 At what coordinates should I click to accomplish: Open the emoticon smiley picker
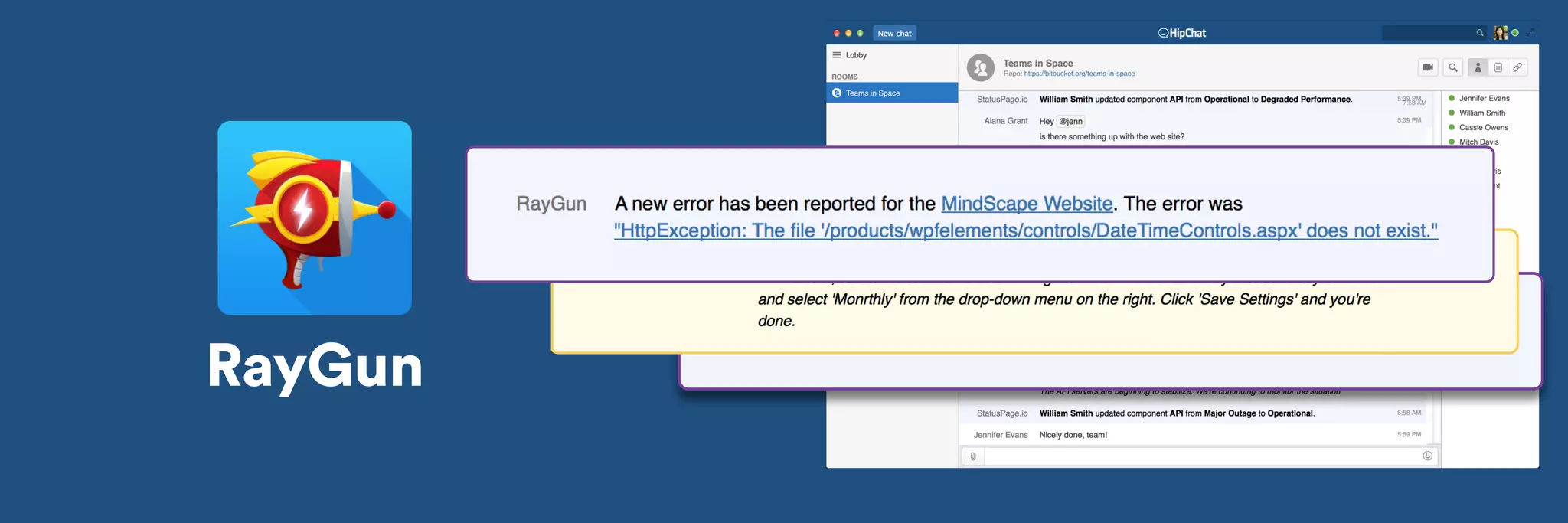(1427, 456)
